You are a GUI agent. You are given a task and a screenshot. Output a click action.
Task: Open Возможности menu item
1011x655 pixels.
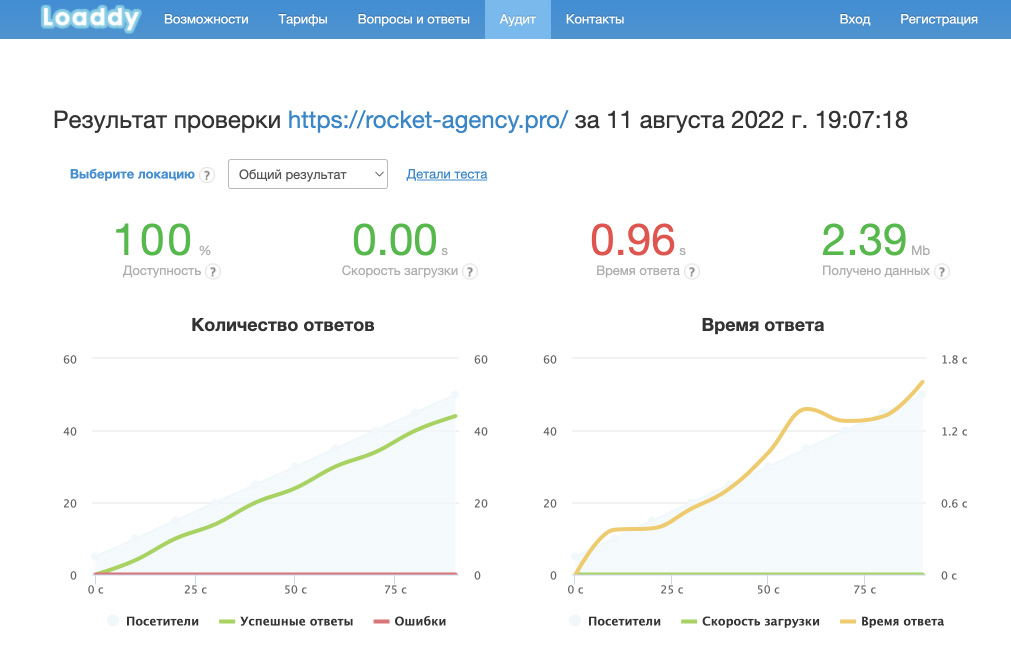pos(206,19)
